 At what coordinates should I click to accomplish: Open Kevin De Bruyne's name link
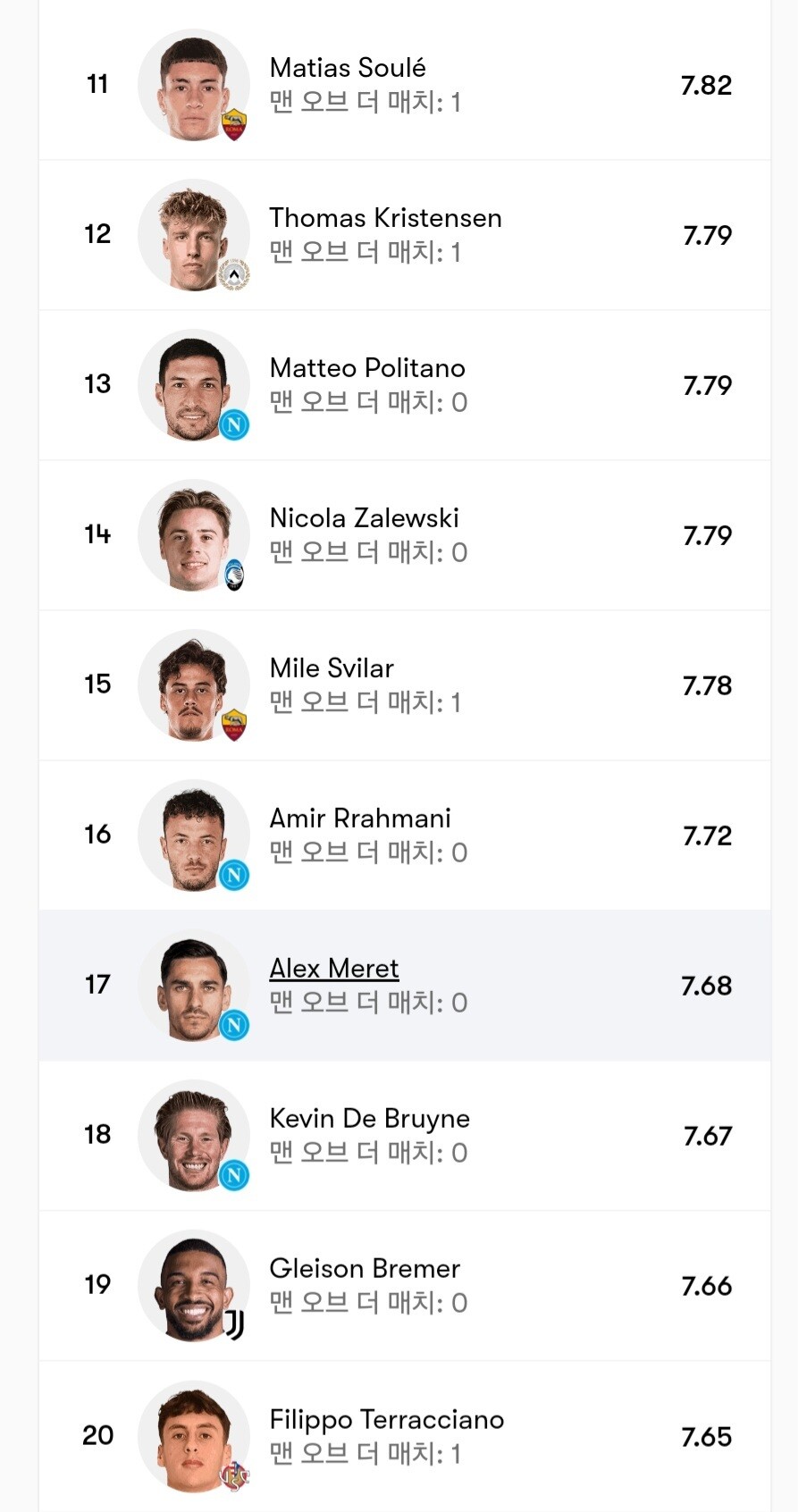pos(369,1119)
